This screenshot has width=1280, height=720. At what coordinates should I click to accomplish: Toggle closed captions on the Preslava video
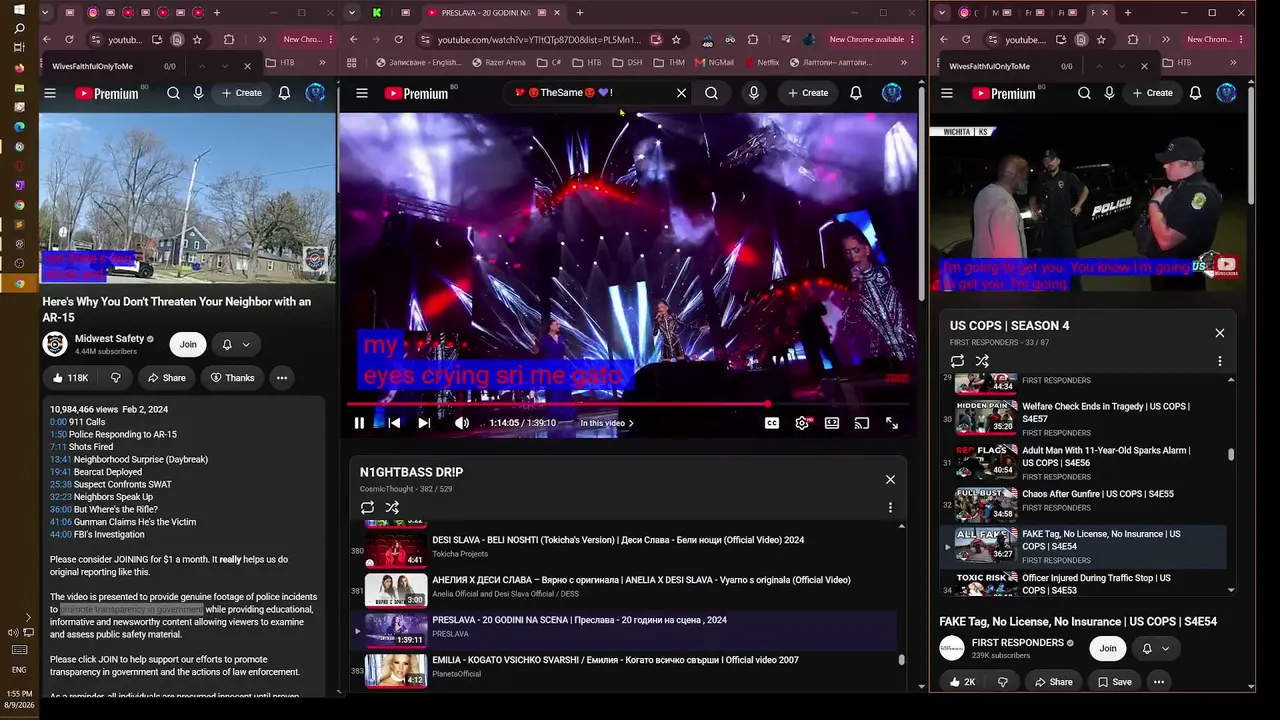[x=772, y=423]
